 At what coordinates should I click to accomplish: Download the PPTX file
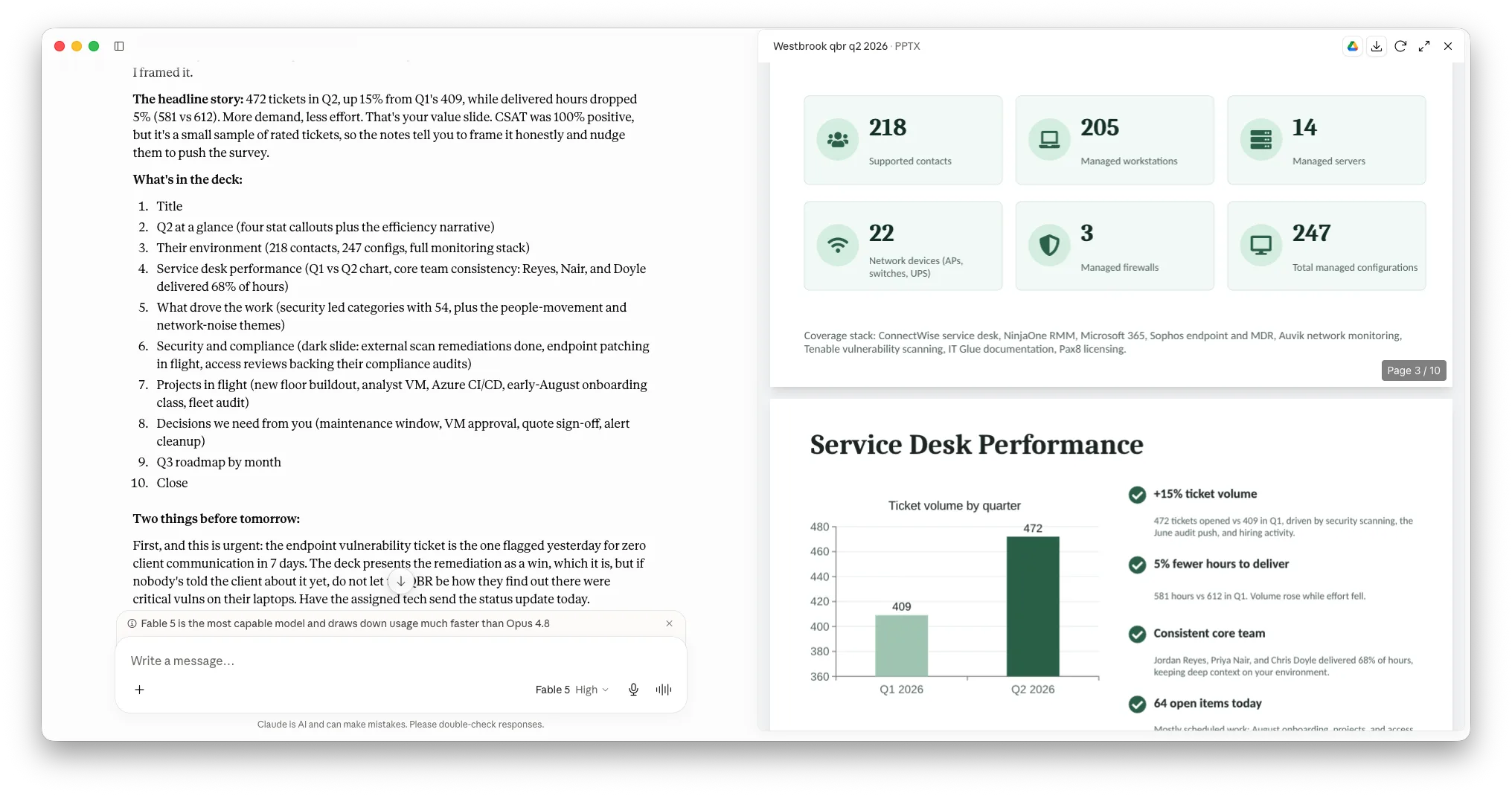1377,46
